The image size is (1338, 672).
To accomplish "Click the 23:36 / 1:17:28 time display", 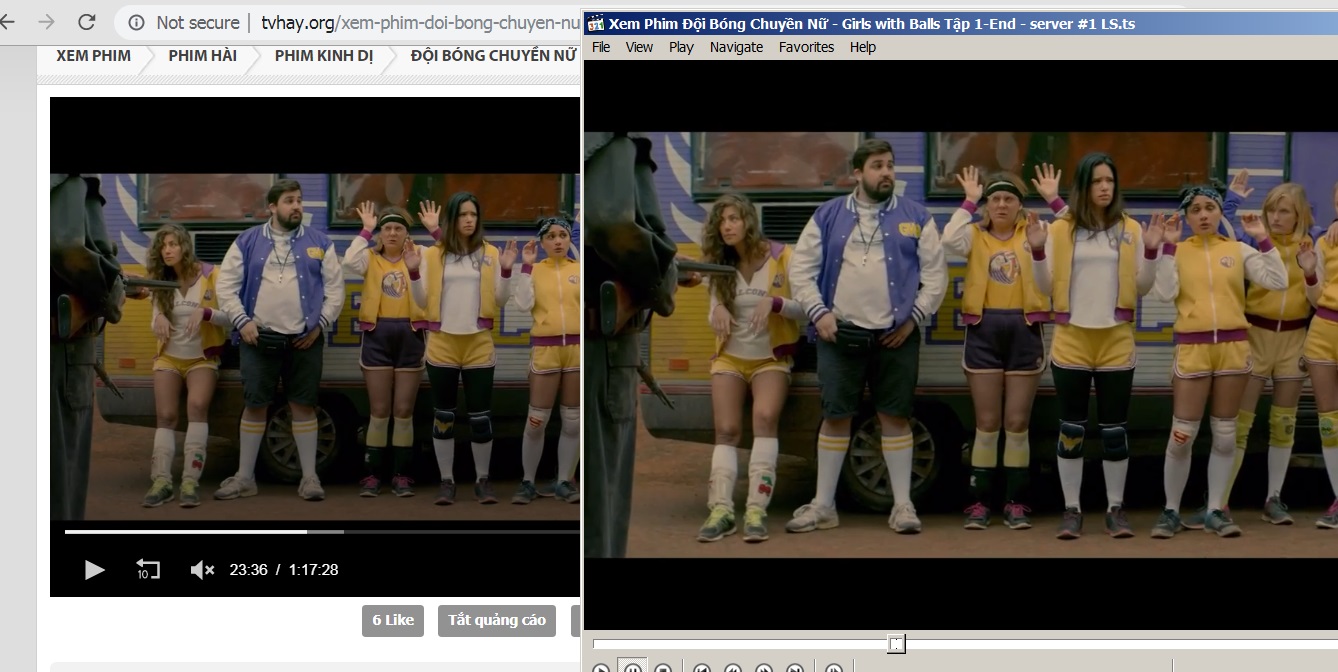I will (284, 570).
